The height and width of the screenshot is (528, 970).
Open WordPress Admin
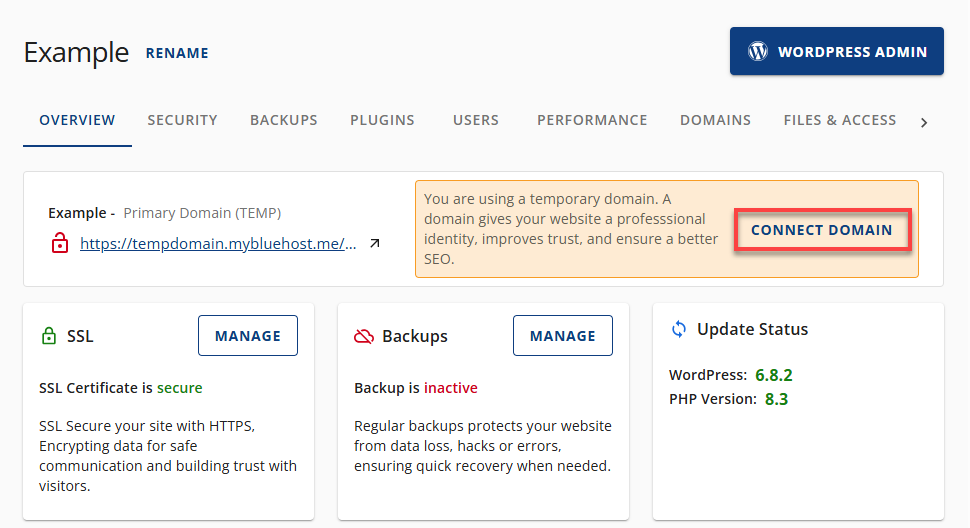836,51
